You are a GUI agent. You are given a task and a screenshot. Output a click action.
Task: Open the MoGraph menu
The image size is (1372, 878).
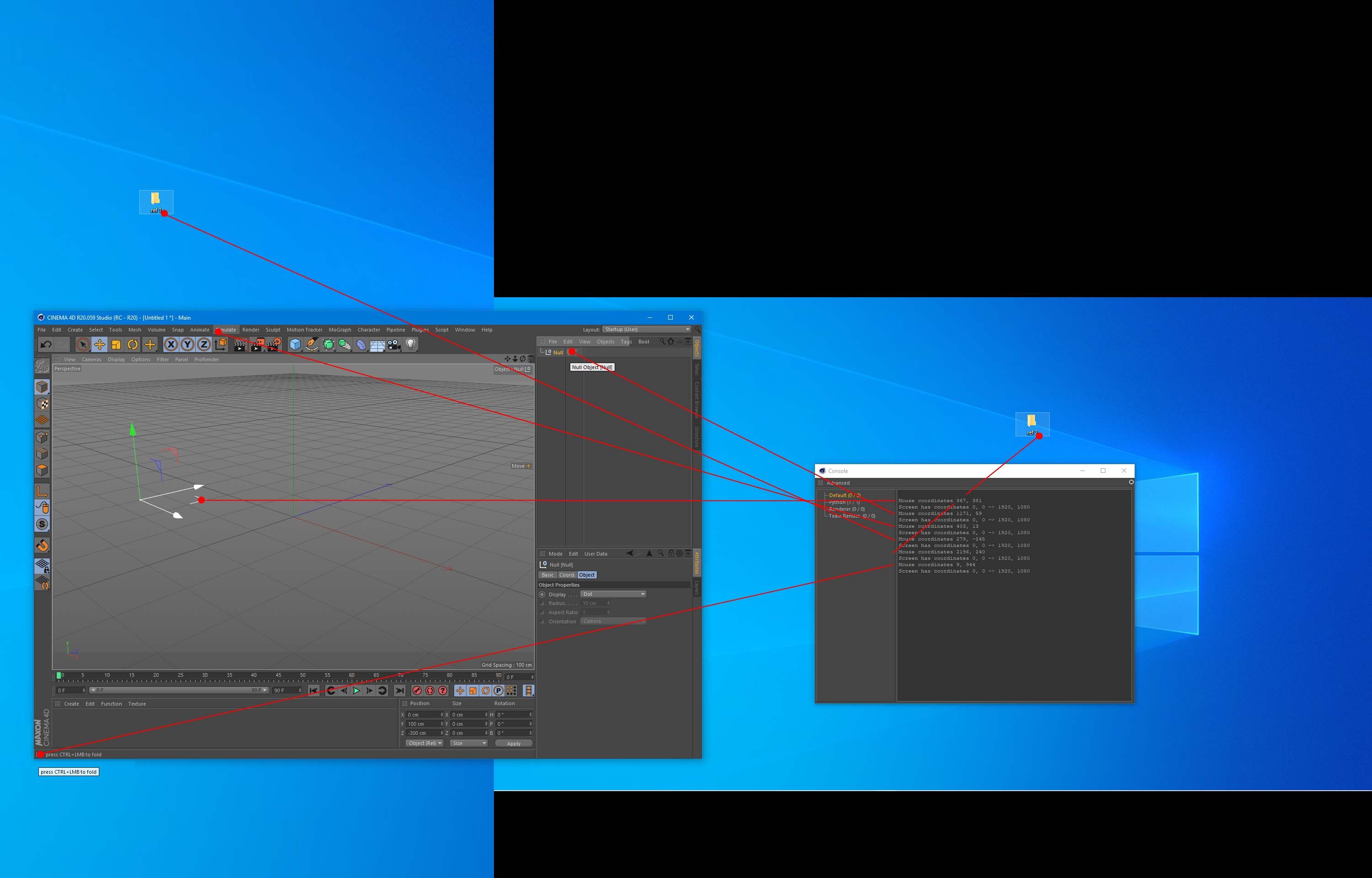[340, 330]
